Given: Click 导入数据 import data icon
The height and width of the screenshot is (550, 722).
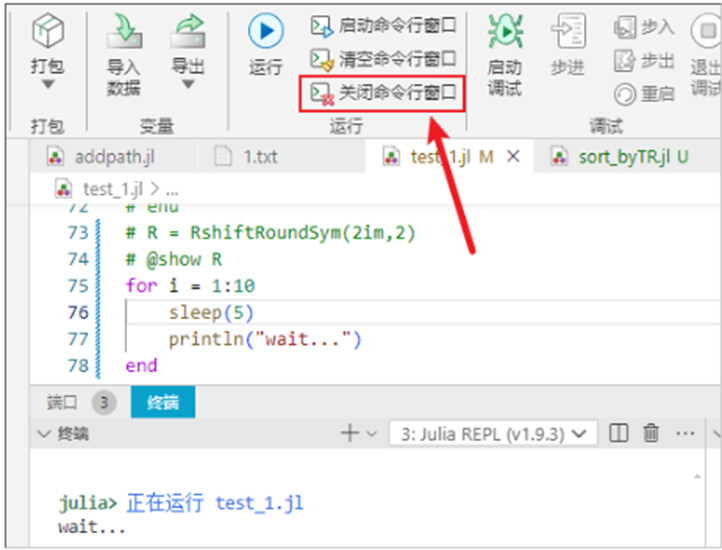Looking at the screenshot, I should [x=124, y=31].
